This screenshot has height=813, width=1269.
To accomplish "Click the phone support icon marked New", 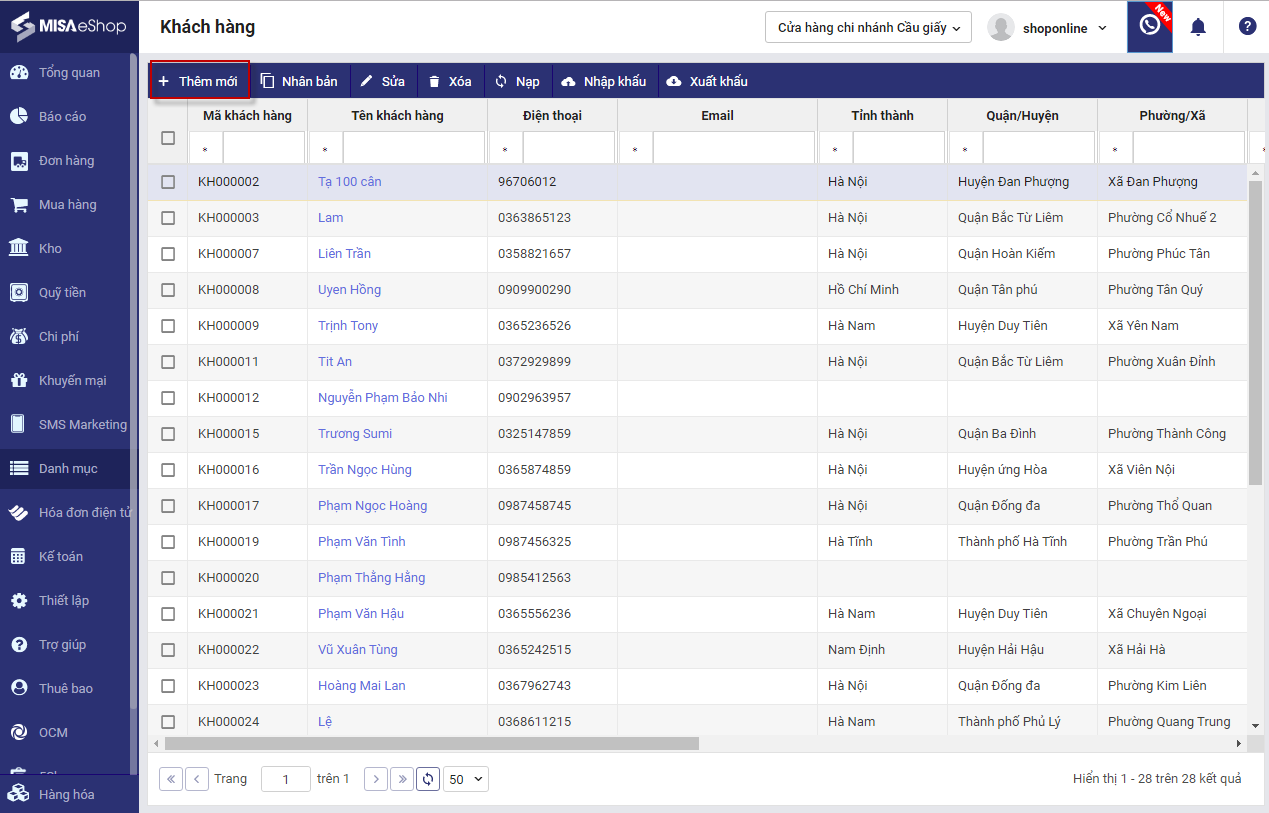I will pyautogui.click(x=1150, y=26).
